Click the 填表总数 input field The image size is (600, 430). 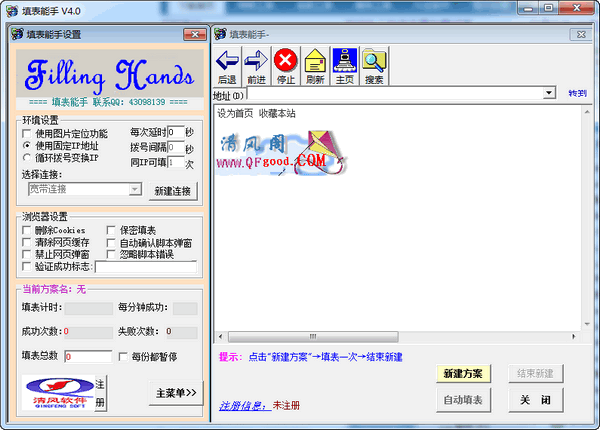pos(88,356)
